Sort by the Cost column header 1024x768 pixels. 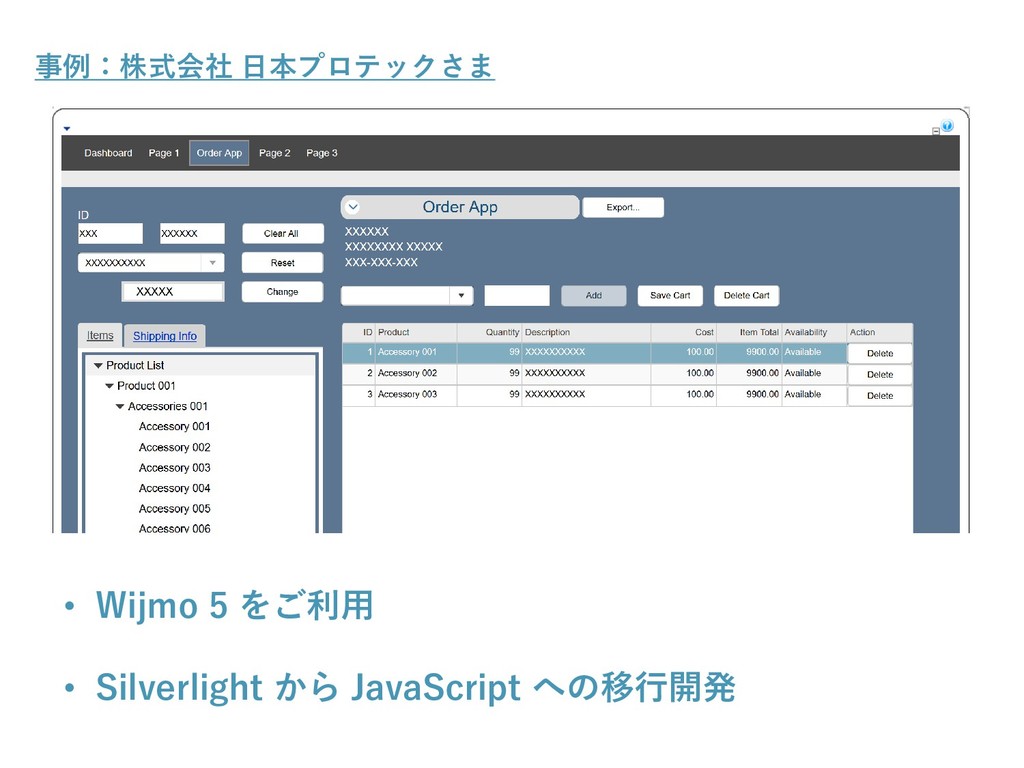click(683, 332)
